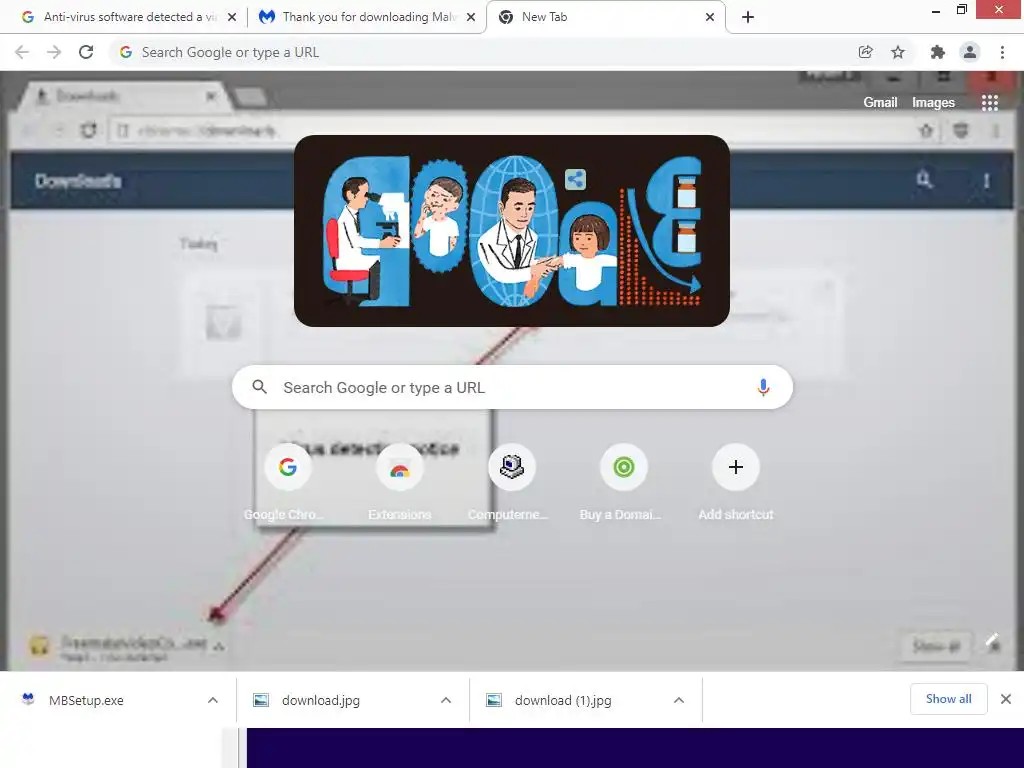The height and width of the screenshot is (768, 1024).
Task: Open Images link
Action: (x=933, y=103)
